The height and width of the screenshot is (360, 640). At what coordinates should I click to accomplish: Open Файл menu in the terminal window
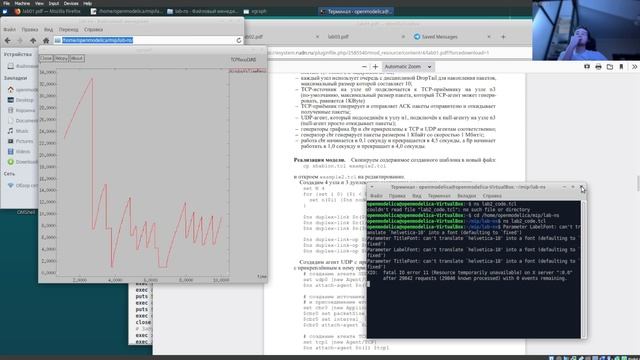(376, 196)
